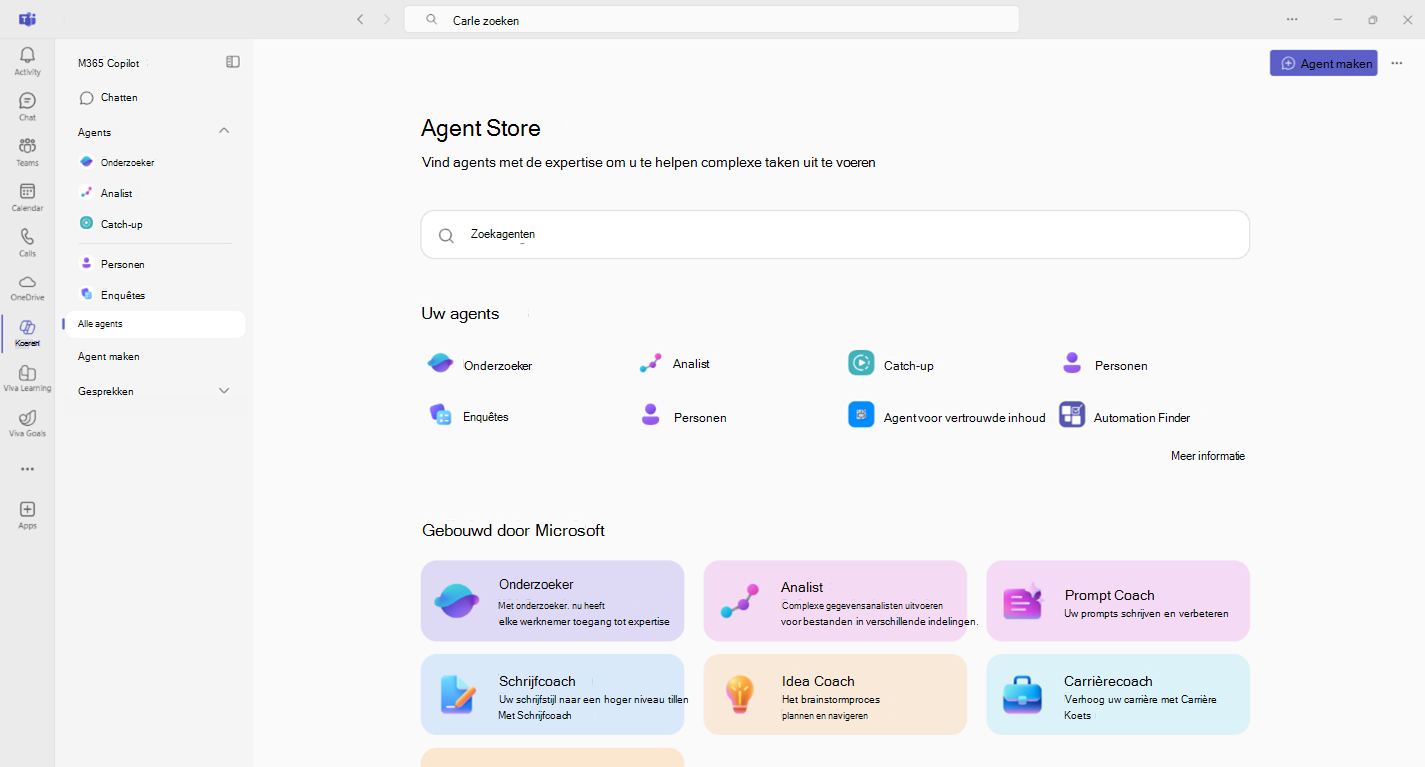Open Chat from the left app rail
Image resolution: width=1425 pixels, height=767 pixels.
click(27, 107)
